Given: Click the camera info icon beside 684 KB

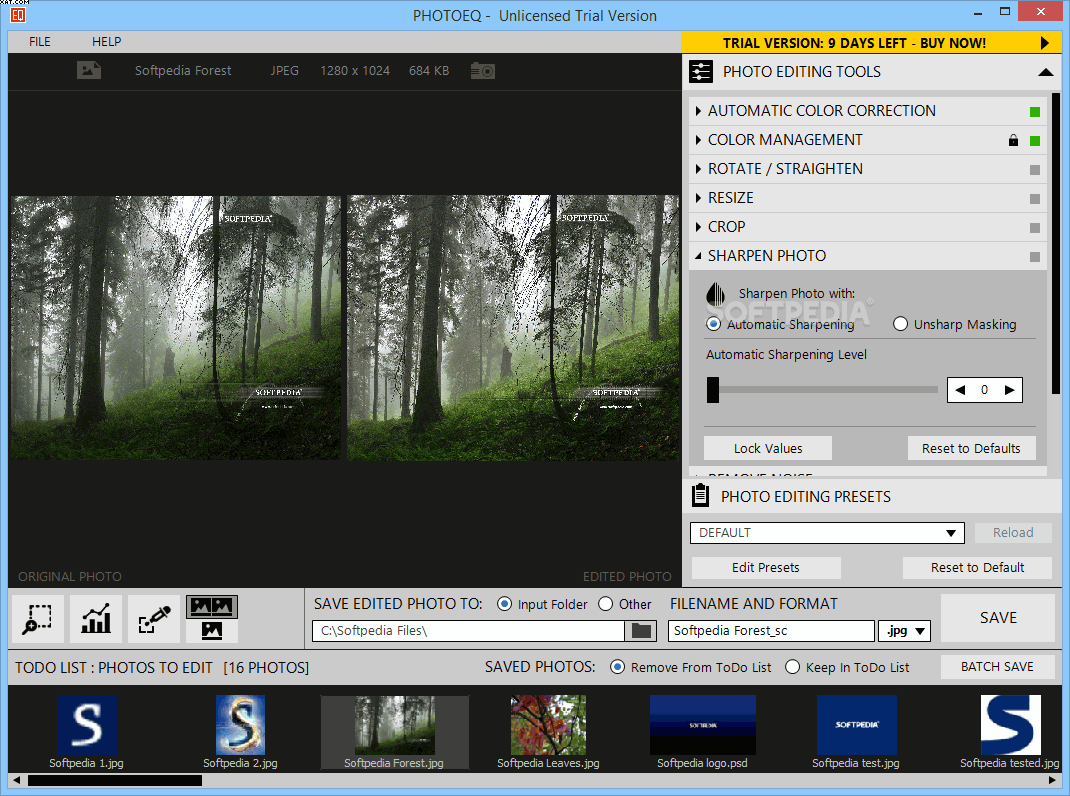Looking at the screenshot, I should [x=482, y=70].
